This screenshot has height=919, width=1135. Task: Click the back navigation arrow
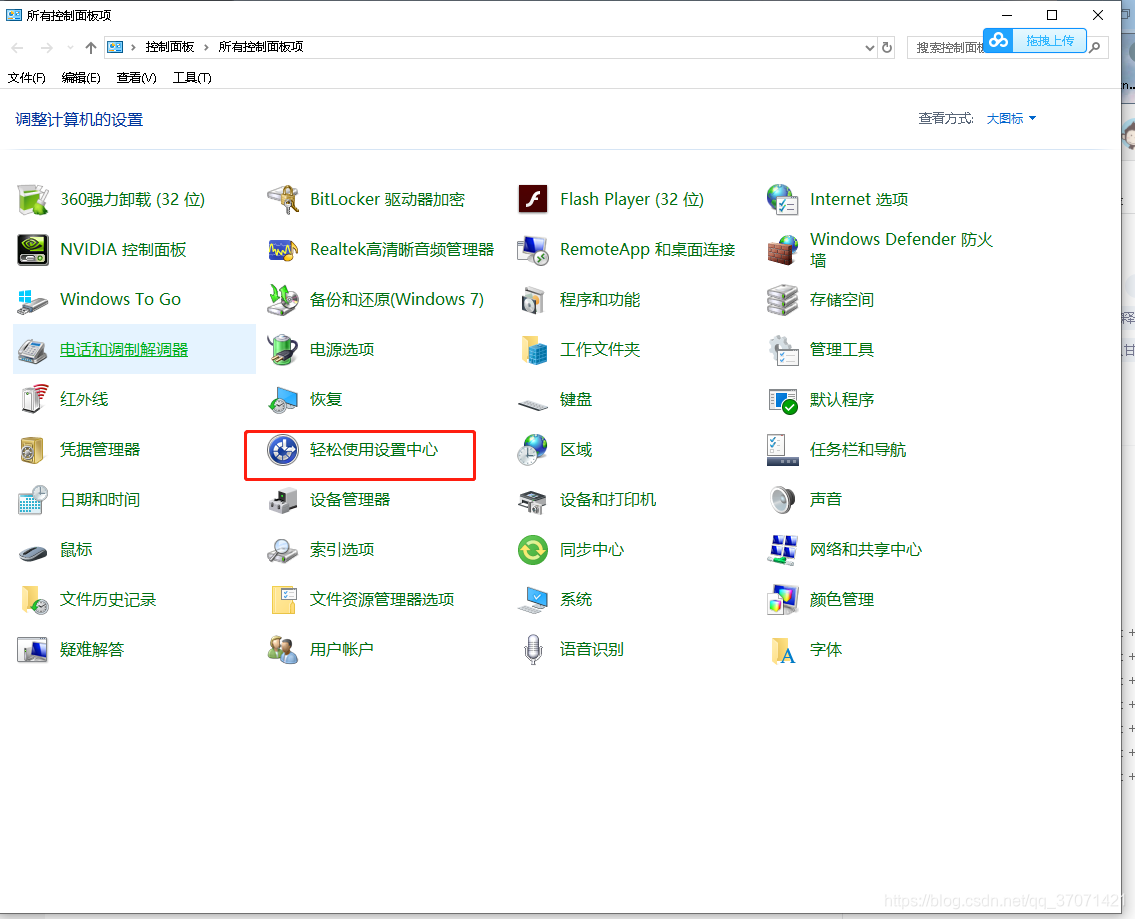tap(18, 48)
